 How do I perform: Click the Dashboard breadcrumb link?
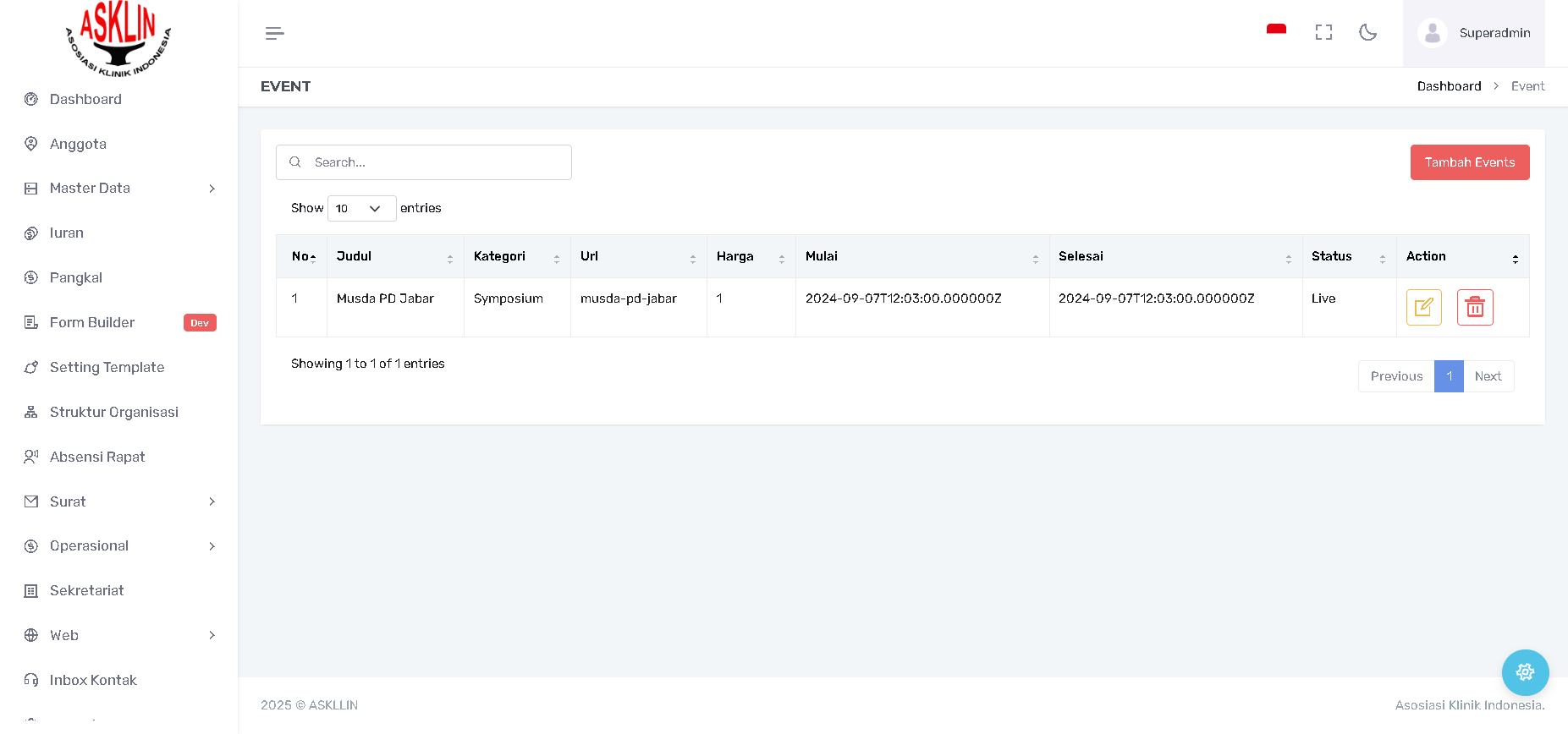[x=1449, y=86]
